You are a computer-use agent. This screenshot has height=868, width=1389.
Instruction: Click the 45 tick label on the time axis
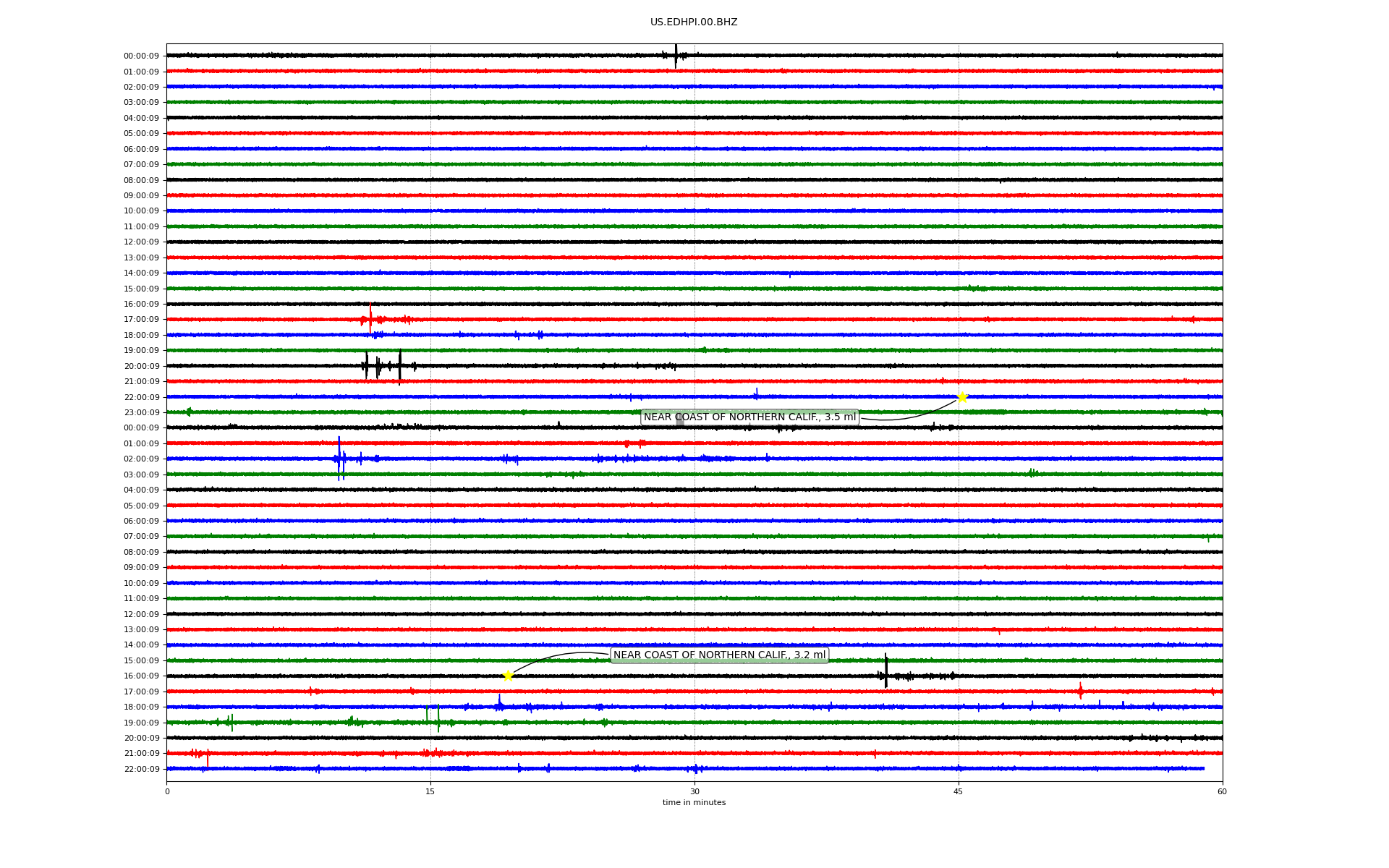(958, 791)
